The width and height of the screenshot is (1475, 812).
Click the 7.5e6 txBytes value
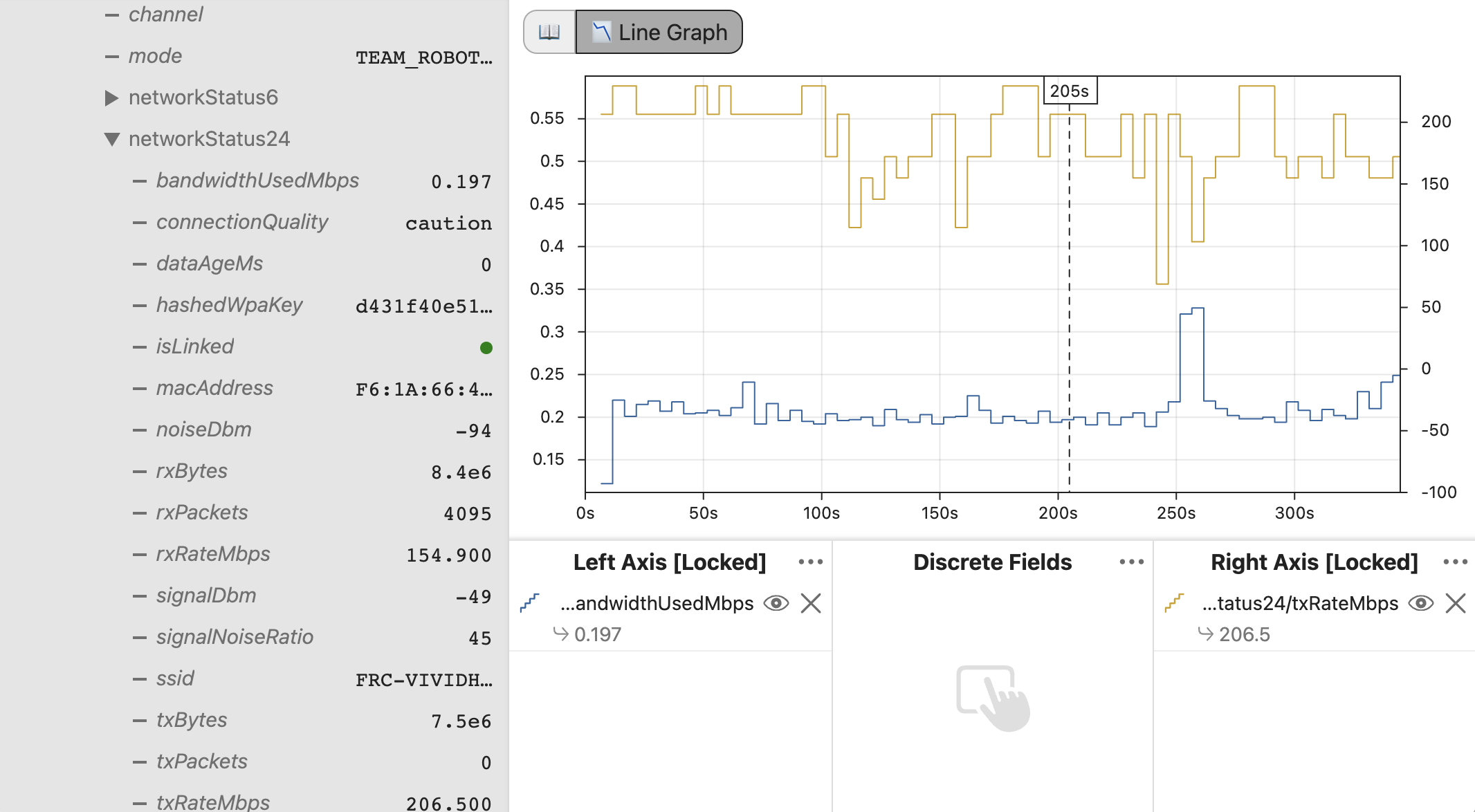point(461,721)
